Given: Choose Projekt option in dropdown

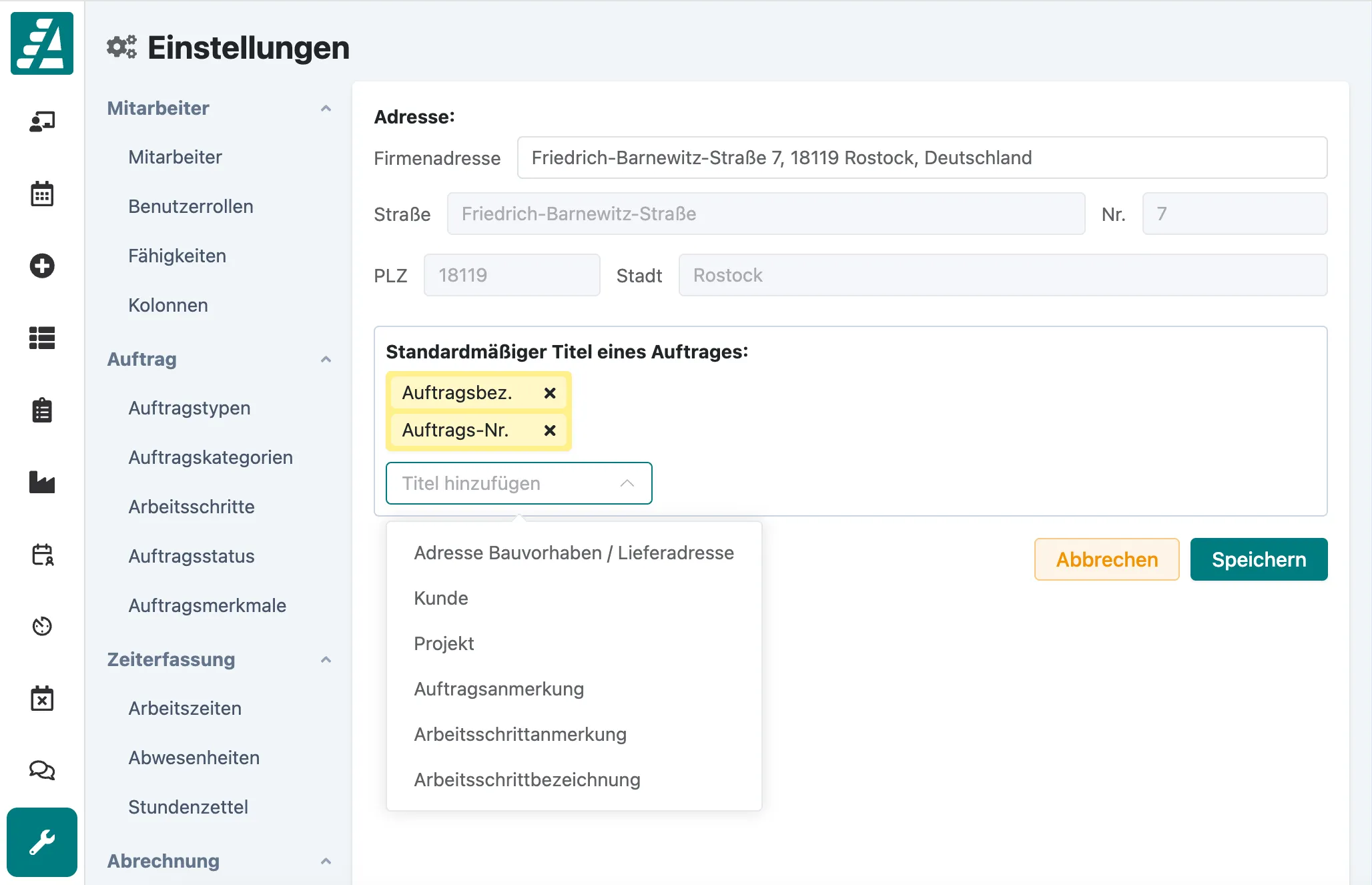Looking at the screenshot, I should (444, 643).
